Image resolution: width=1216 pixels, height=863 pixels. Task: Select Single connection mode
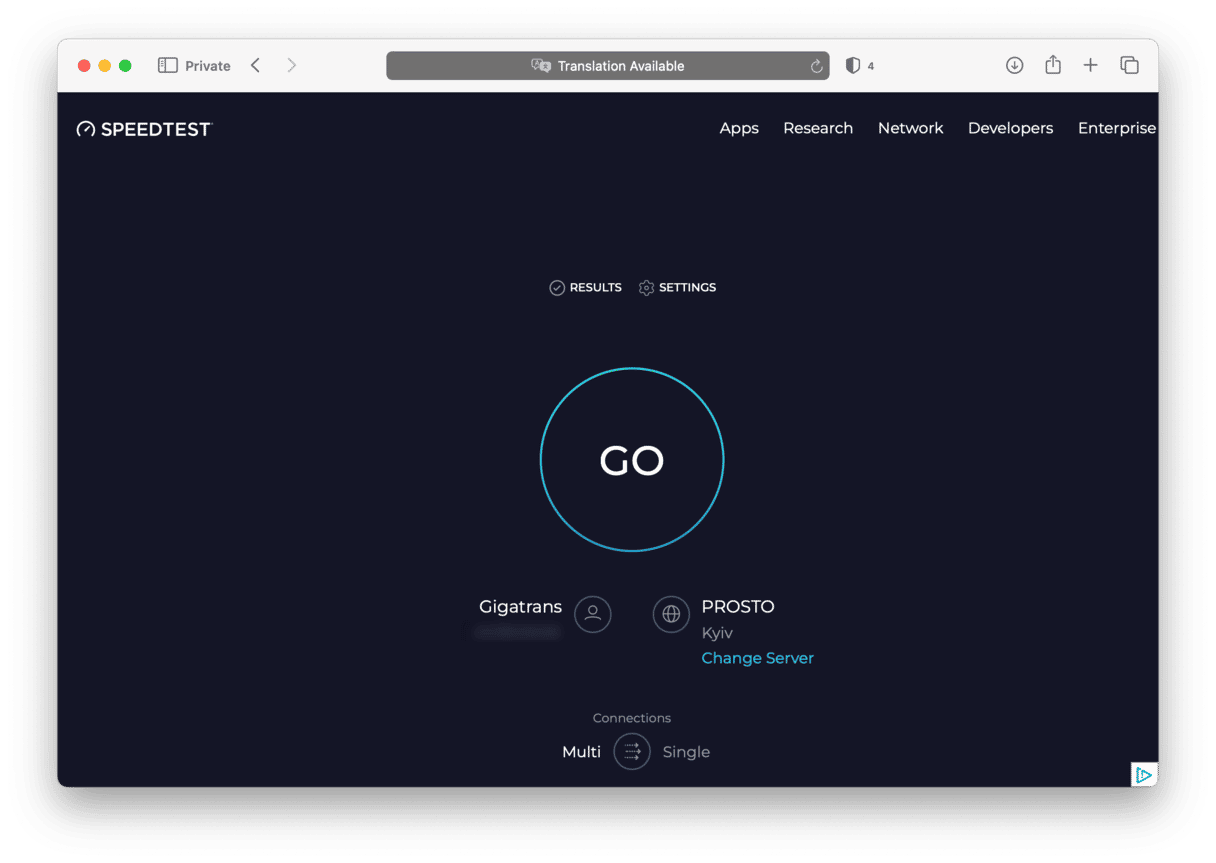pos(686,752)
